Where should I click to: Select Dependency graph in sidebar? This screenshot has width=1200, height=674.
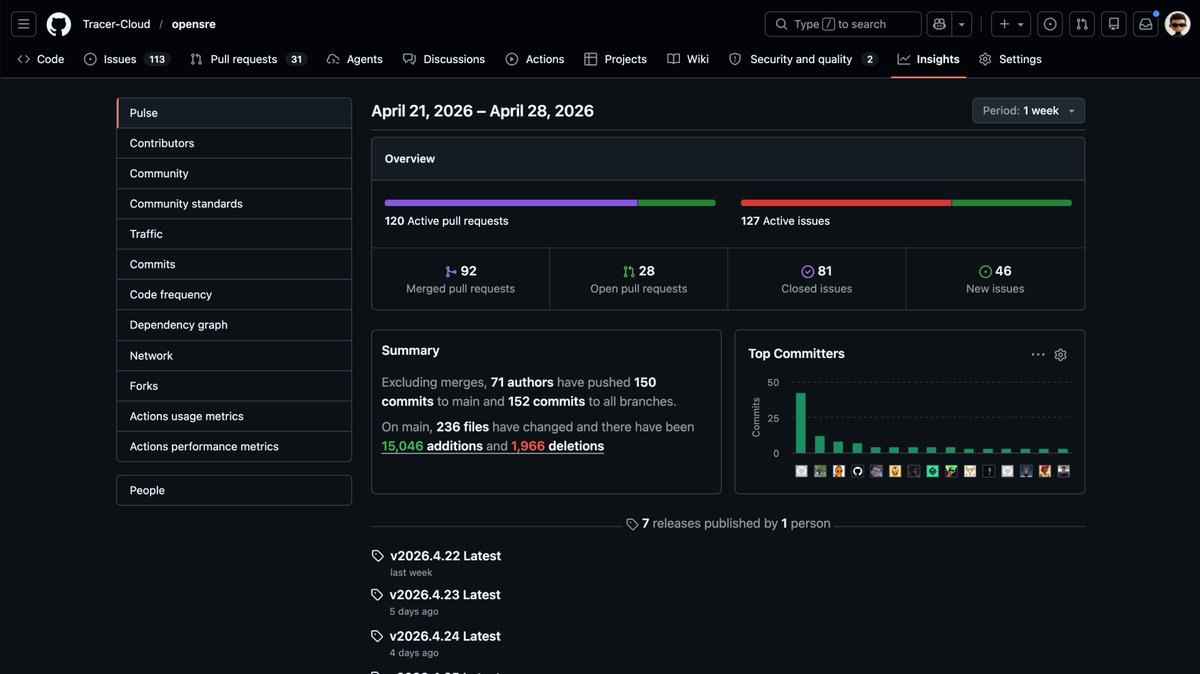pyautogui.click(x=234, y=325)
